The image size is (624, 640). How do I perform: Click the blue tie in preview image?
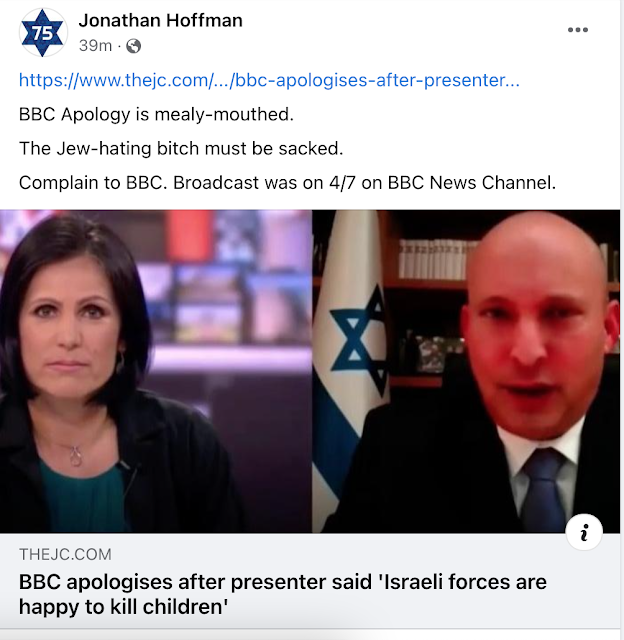point(544,490)
